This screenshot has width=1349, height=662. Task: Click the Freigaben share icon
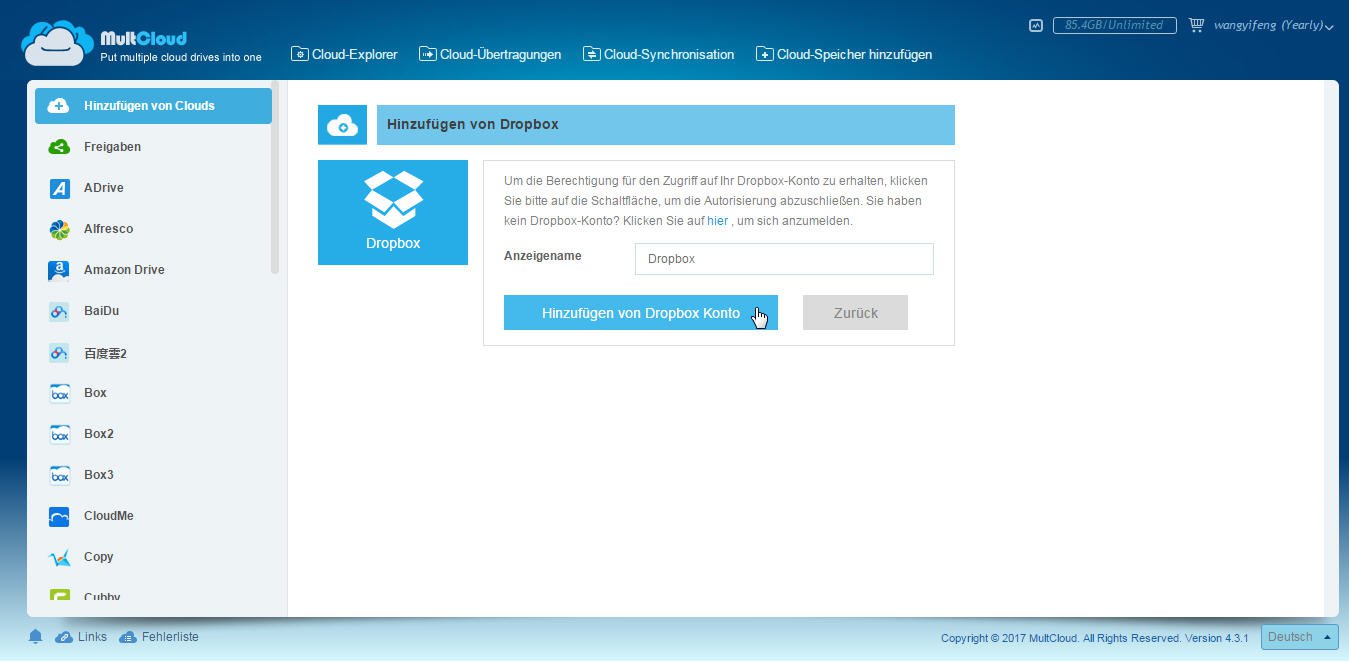coord(59,147)
